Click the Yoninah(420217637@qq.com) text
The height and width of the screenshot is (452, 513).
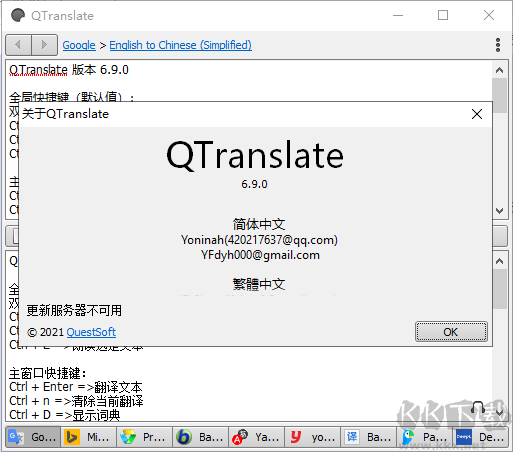[259, 240]
